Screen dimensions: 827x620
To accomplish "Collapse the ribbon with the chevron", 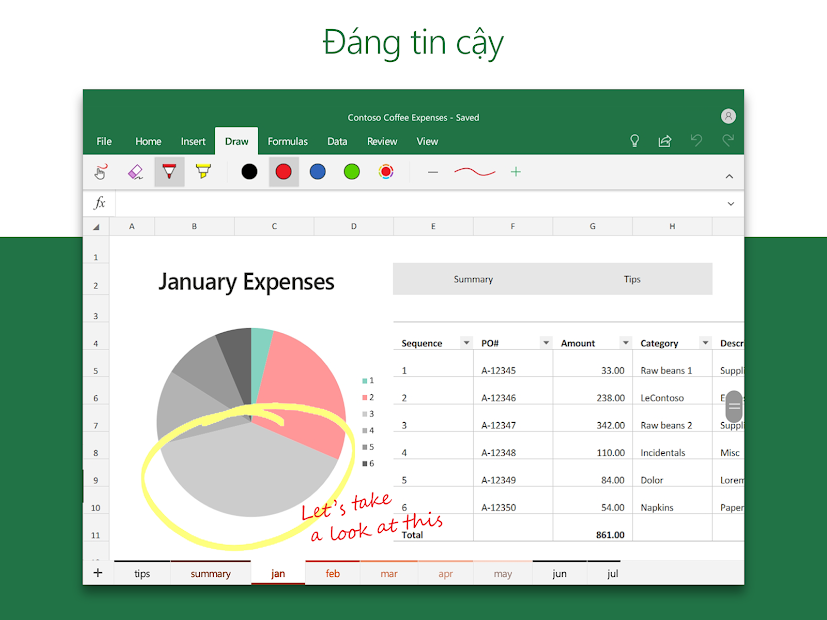I will [x=729, y=174].
